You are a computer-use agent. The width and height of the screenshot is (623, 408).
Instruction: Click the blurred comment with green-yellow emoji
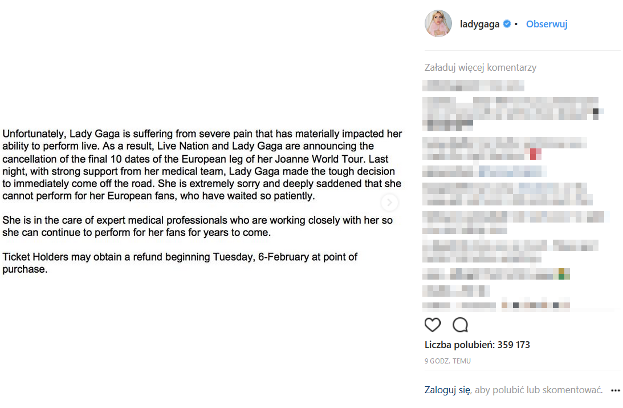pos(496,274)
